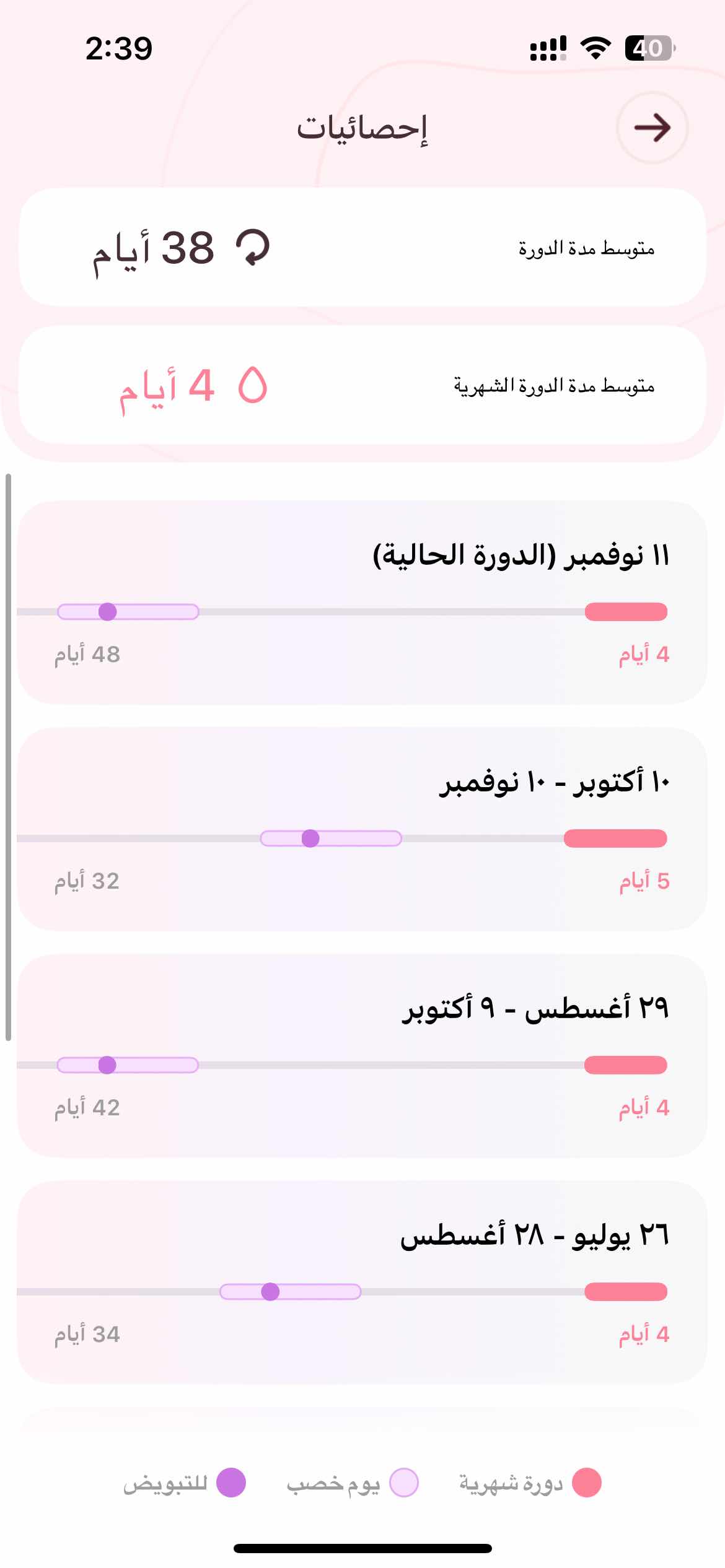This screenshot has height=1568, width=725.
Task: Click the vertical scrollbar on left edge
Action: coord(8,757)
